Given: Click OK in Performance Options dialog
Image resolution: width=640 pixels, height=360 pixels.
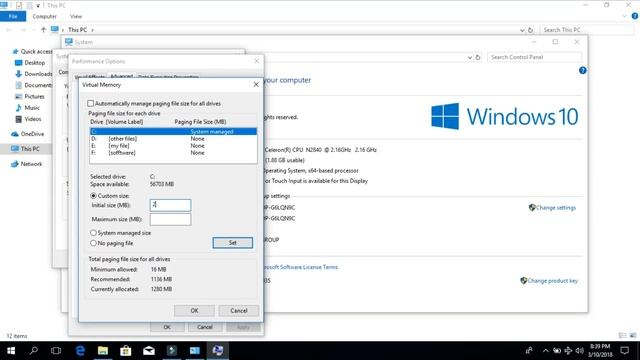Looking at the screenshot, I should [x=167, y=327].
